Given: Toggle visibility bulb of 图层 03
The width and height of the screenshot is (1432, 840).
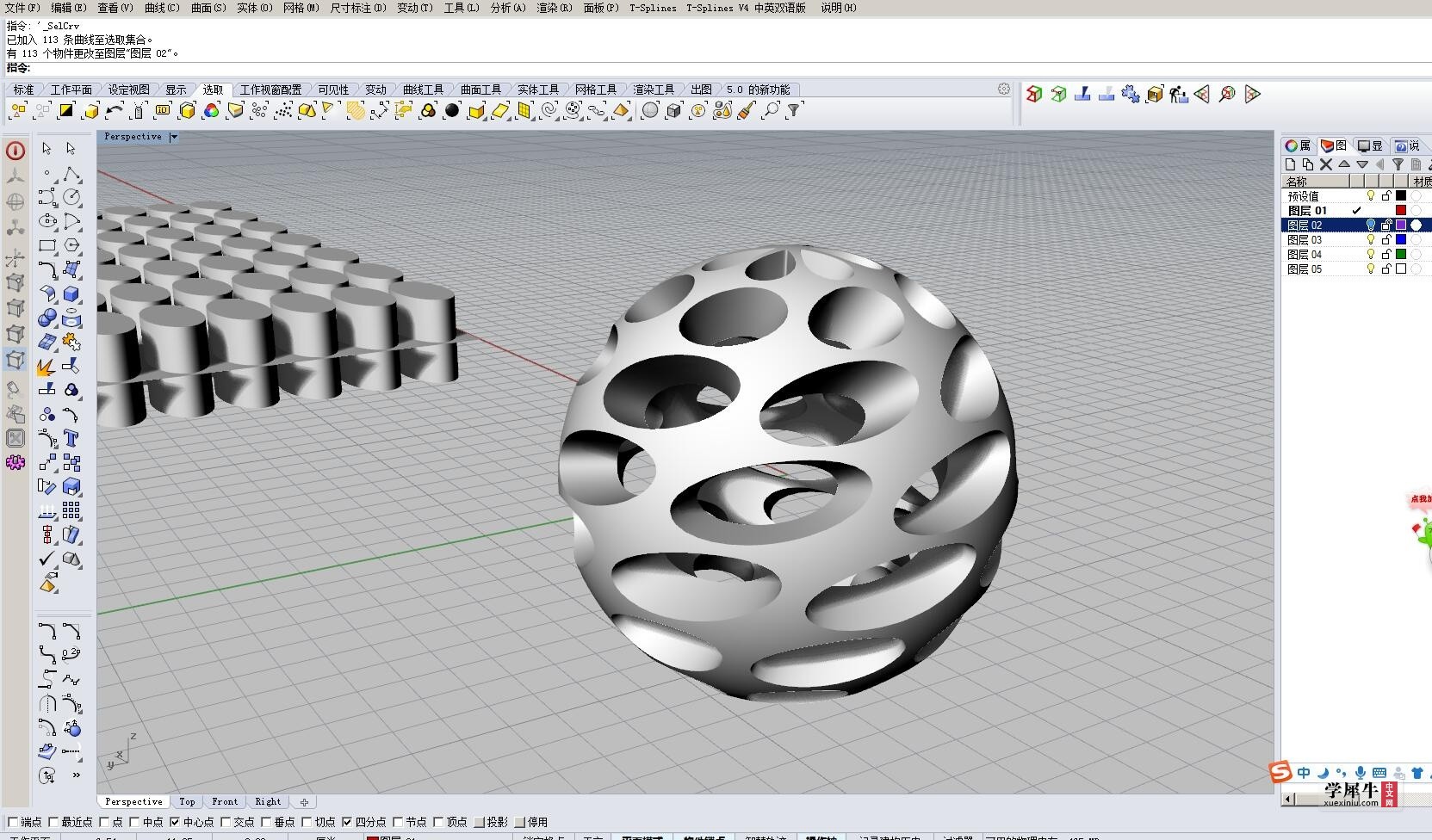Looking at the screenshot, I should coord(1371,240).
